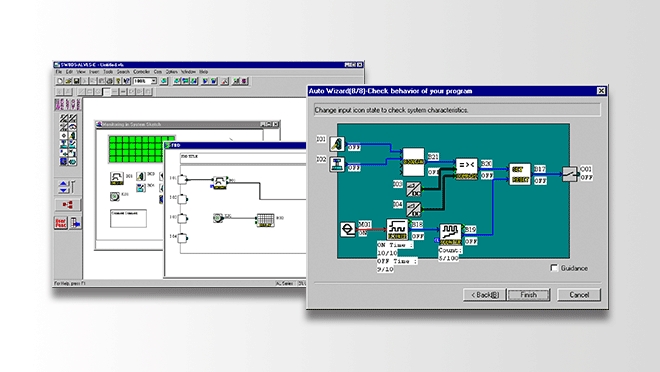Select B17 Set/Reset block in Auto Wizard
This screenshot has height=372, width=660.
pyautogui.click(x=519, y=174)
